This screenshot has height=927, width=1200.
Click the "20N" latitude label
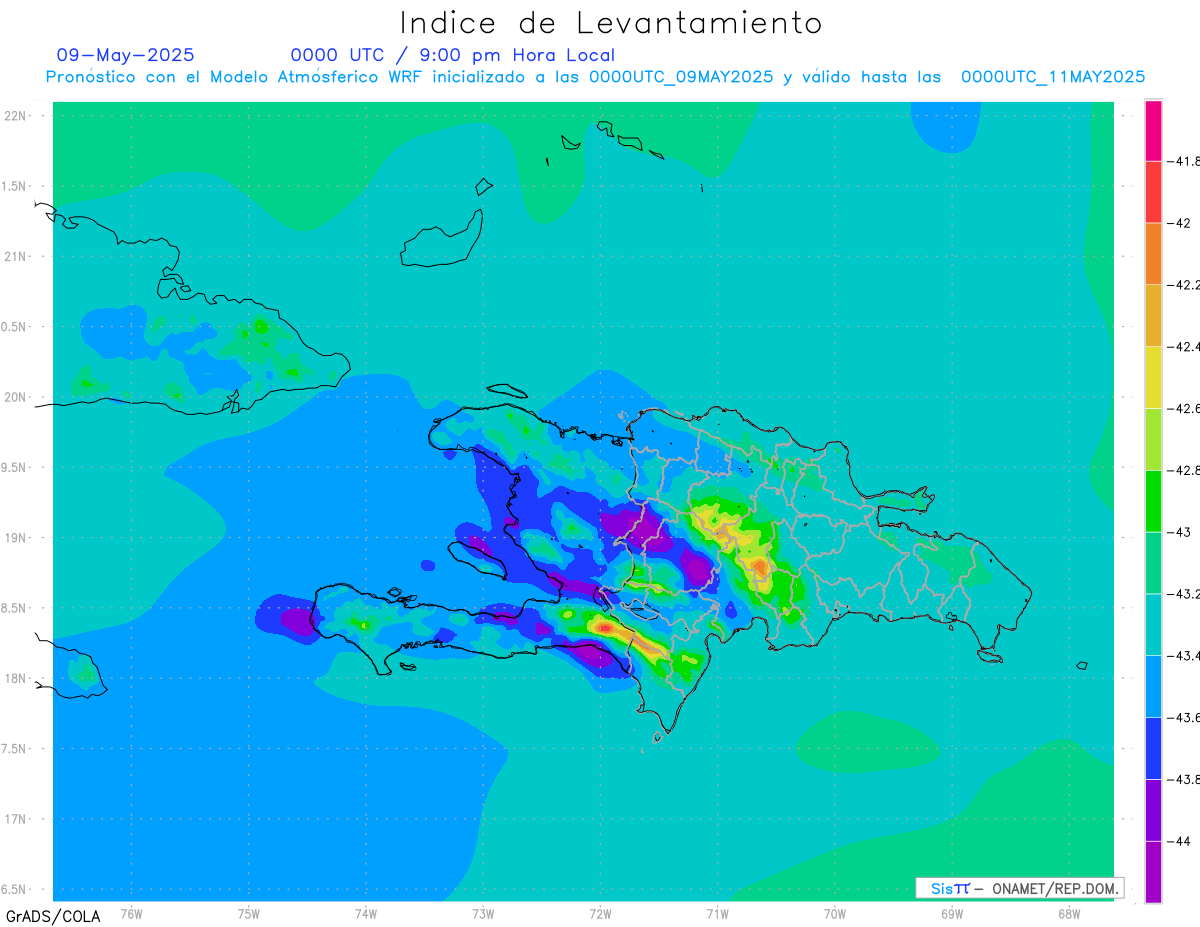pyautogui.click(x=17, y=397)
